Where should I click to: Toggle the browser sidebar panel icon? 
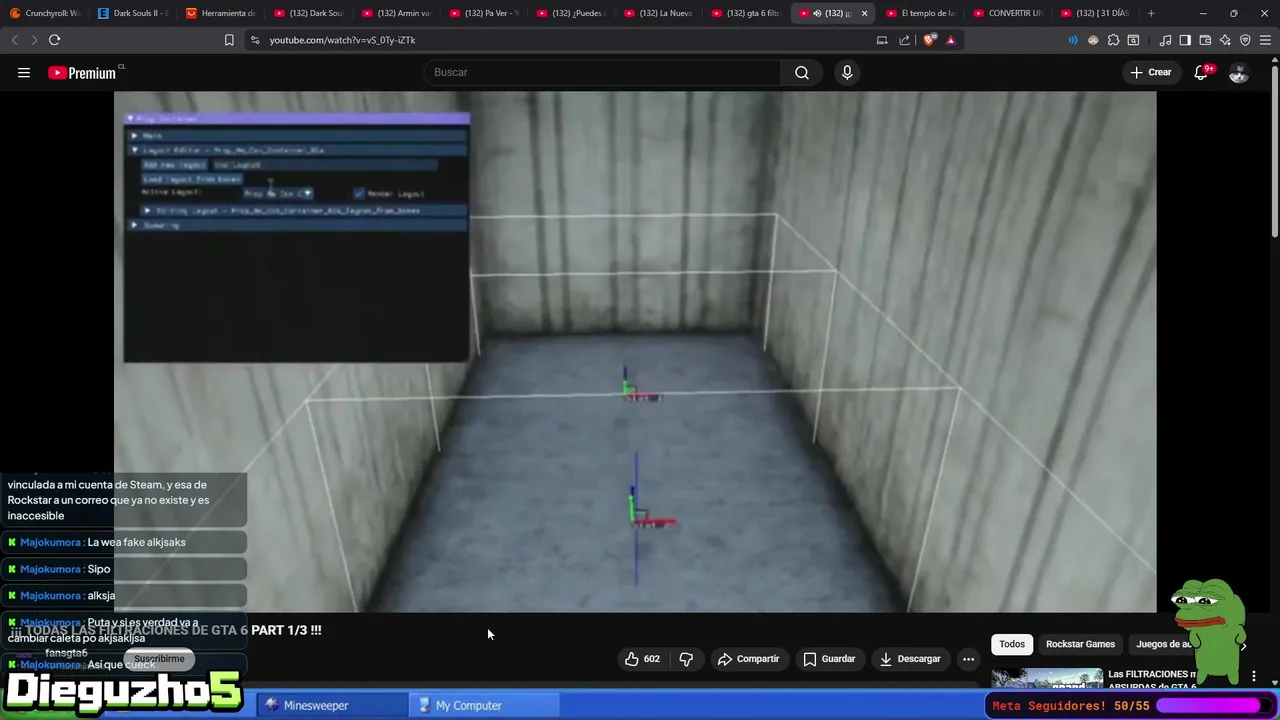tap(1185, 40)
